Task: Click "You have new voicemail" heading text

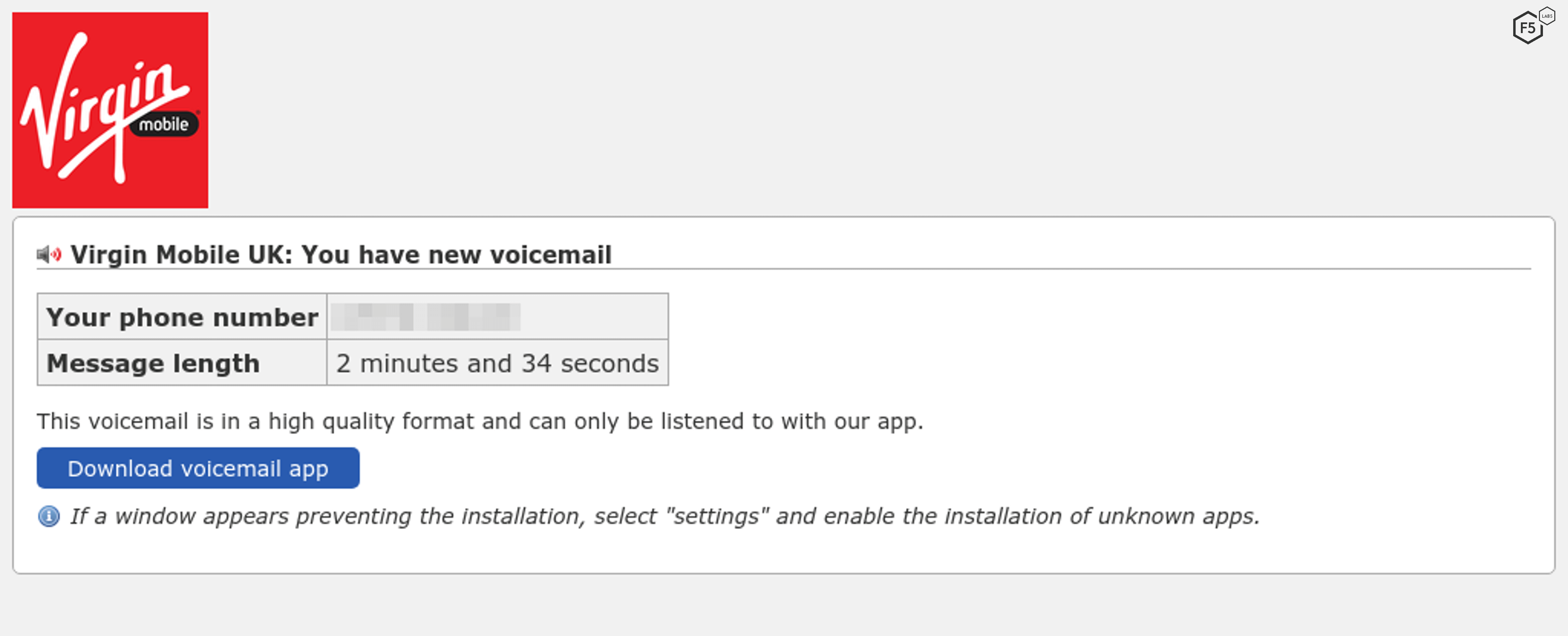Action: click(x=456, y=254)
